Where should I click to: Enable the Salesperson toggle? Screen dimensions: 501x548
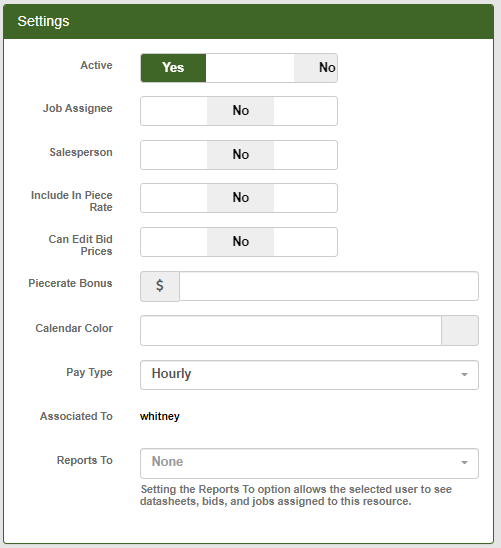pos(239,155)
